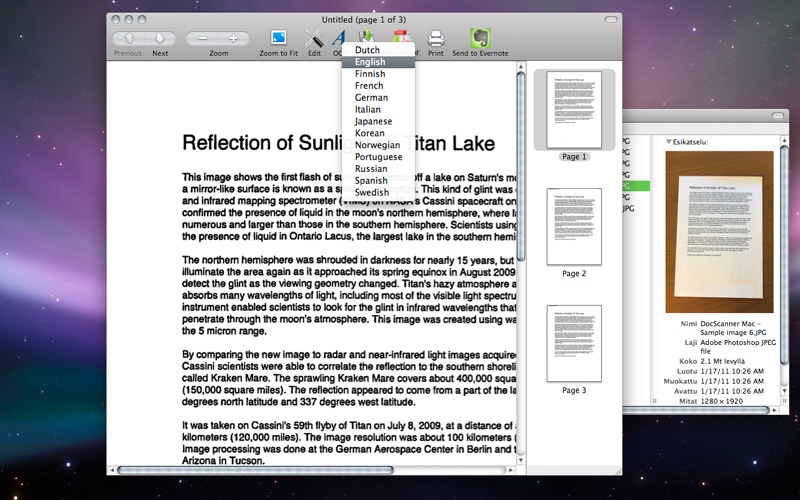Screen dimensions: 800x500
Task: Click the Zoom to Fit icon
Action: [280, 38]
